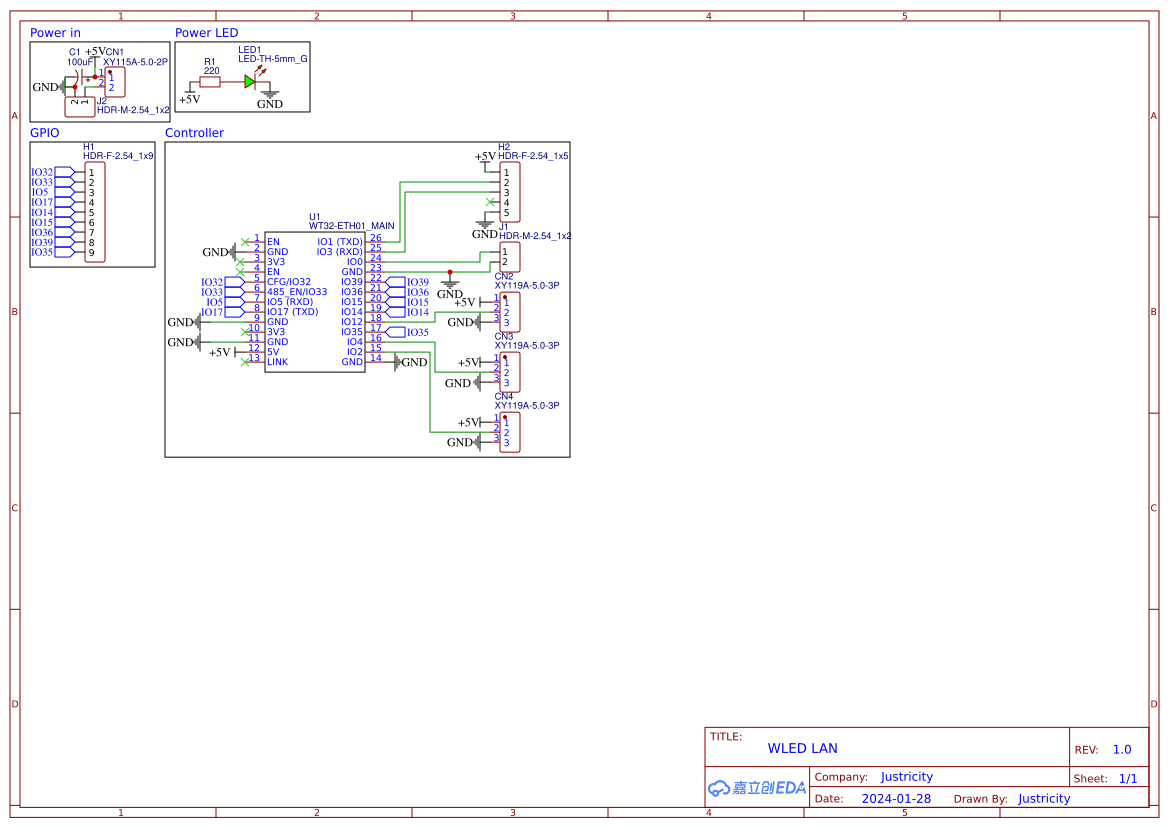Click the Controller section heading
This screenshot has height=828, width=1169.
194,132
